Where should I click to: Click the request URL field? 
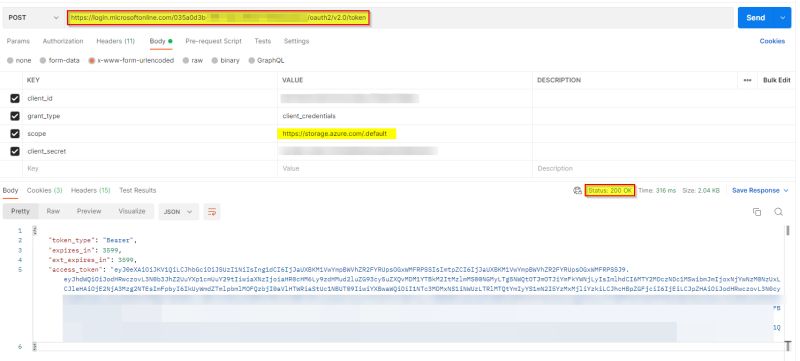click(x=399, y=18)
